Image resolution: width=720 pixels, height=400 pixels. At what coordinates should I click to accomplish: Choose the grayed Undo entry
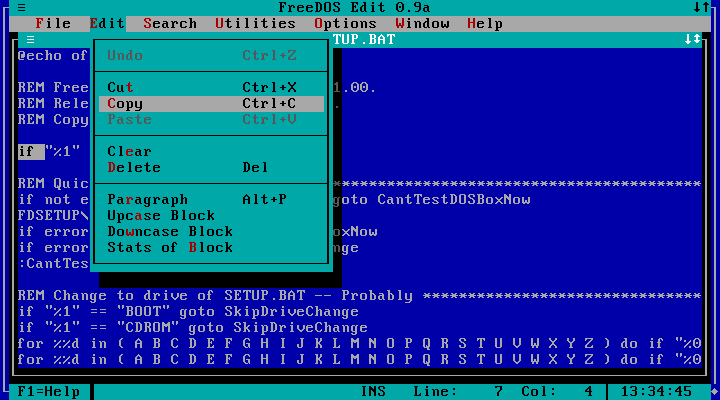[x=211, y=56]
